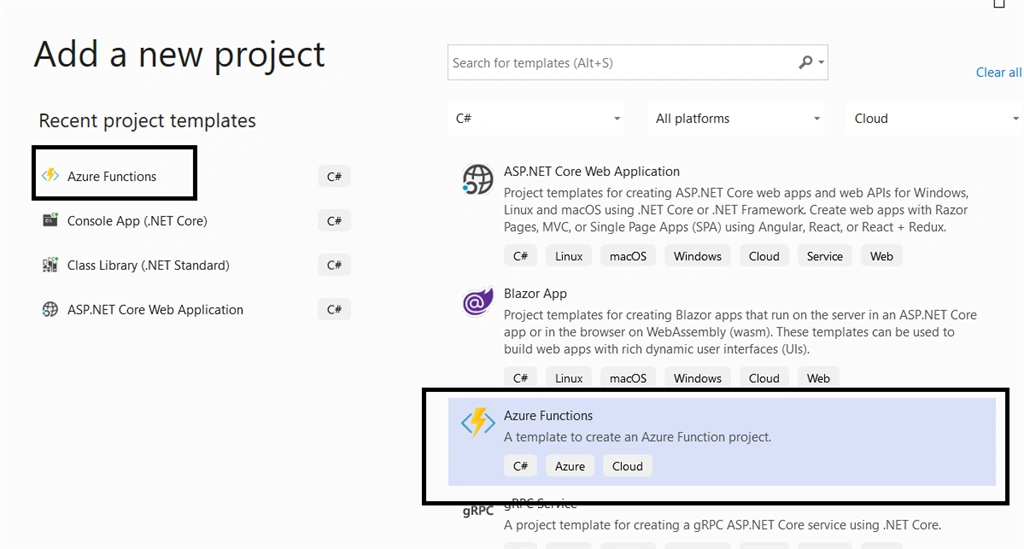1024x549 pixels.
Task: Click C# tag next to Azure Functions recent
Action: [x=334, y=176]
